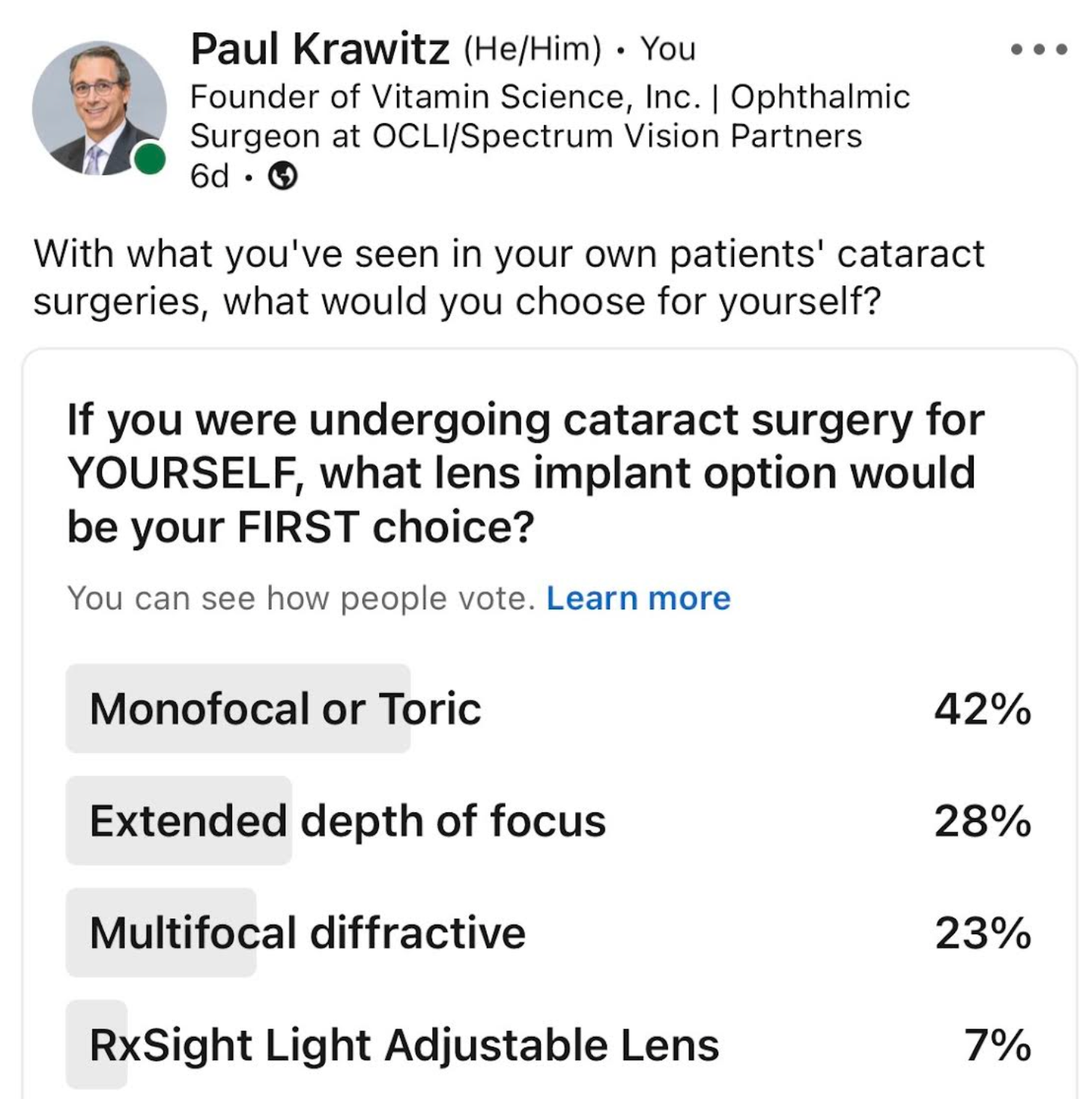Click the Paul Krawitz name link
This screenshot has width=1092, height=1099.
(x=320, y=49)
